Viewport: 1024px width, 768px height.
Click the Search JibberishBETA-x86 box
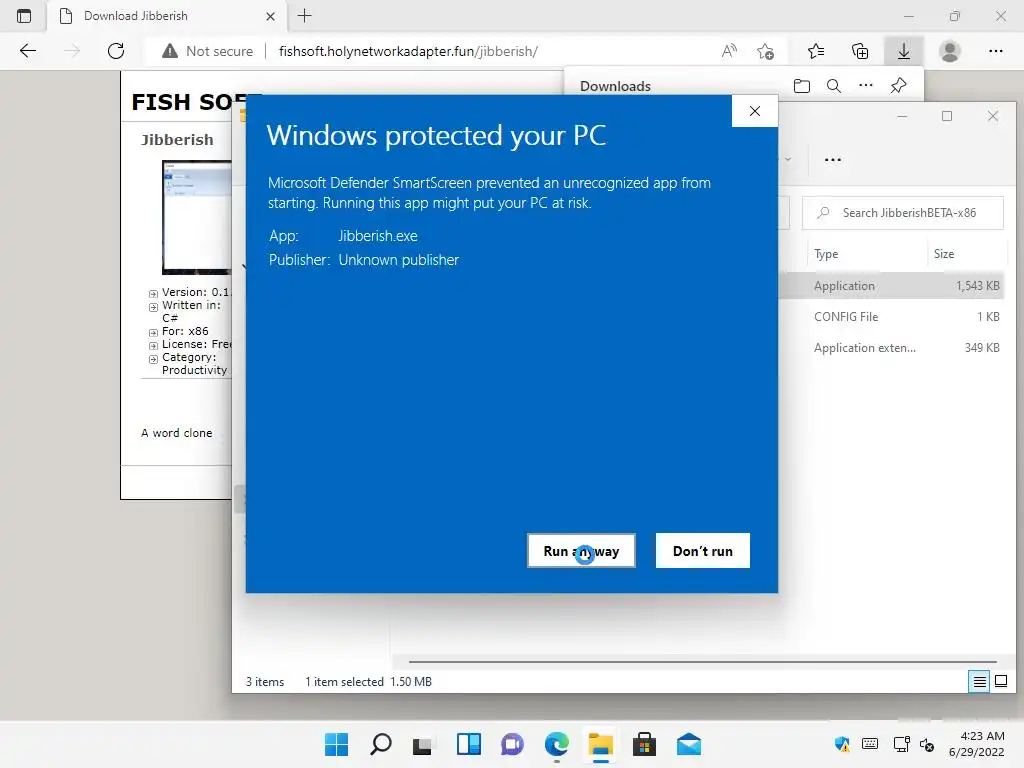click(x=903, y=213)
